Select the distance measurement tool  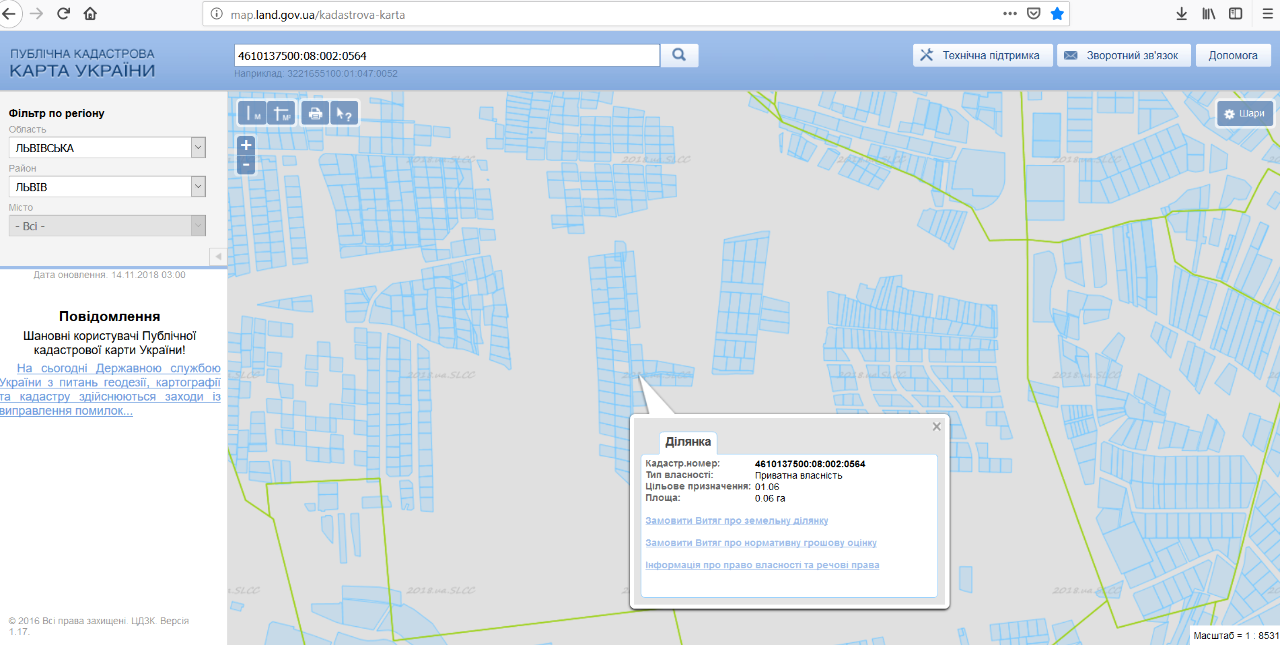click(x=253, y=113)
